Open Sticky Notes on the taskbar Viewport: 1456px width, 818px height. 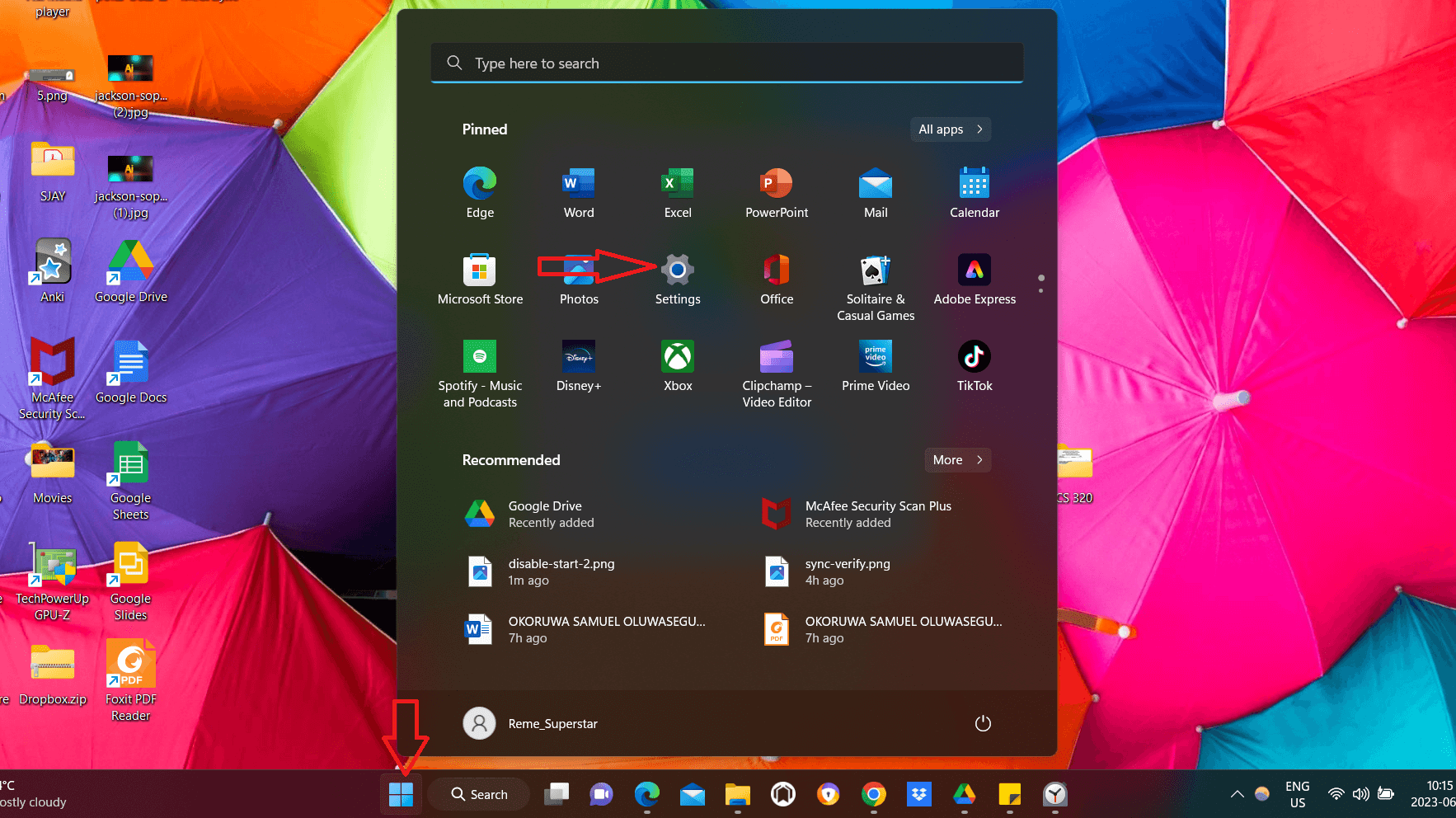[x=1010, y=794]
